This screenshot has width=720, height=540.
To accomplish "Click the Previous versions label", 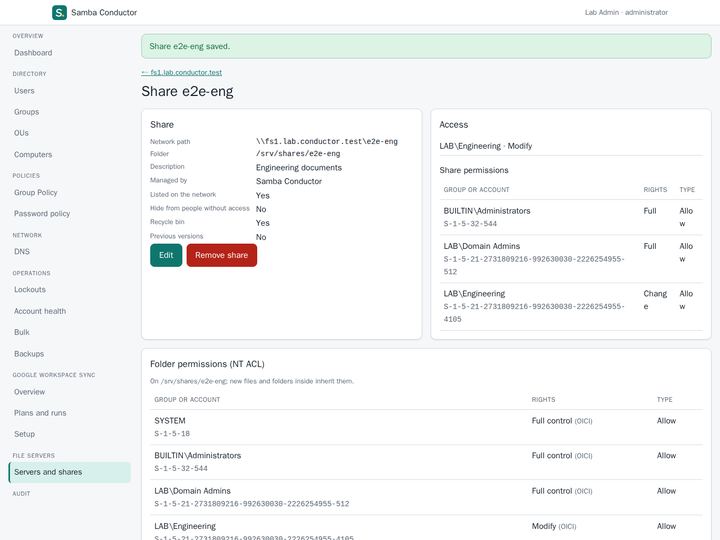I will [176, 236].
